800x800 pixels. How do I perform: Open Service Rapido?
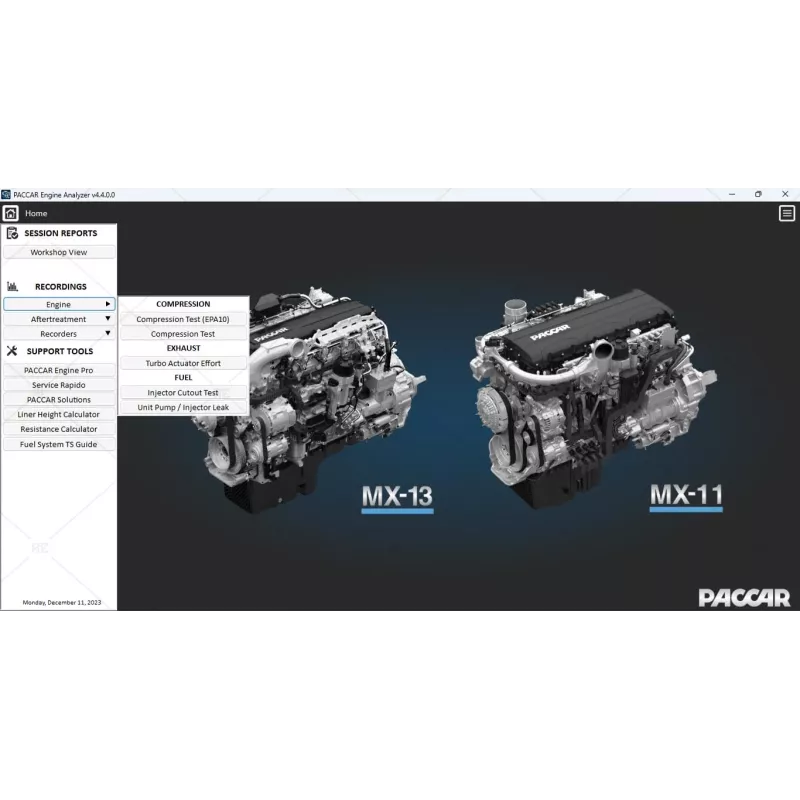[58, 384]
